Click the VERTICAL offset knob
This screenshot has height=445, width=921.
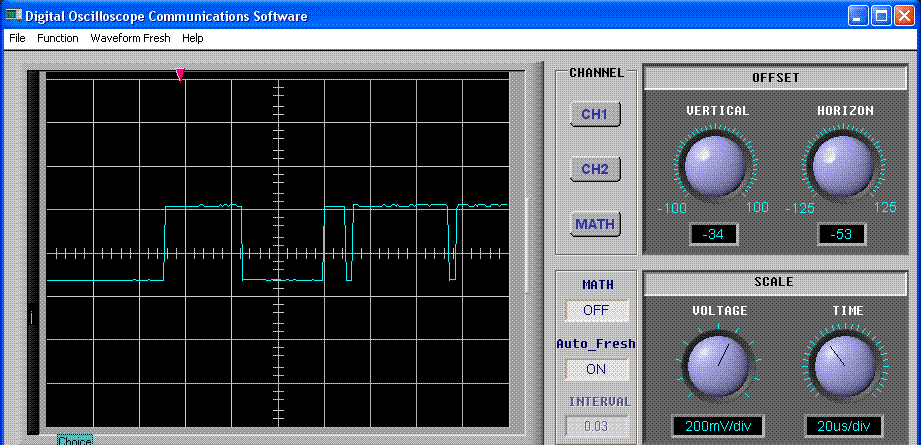point(716,168)
